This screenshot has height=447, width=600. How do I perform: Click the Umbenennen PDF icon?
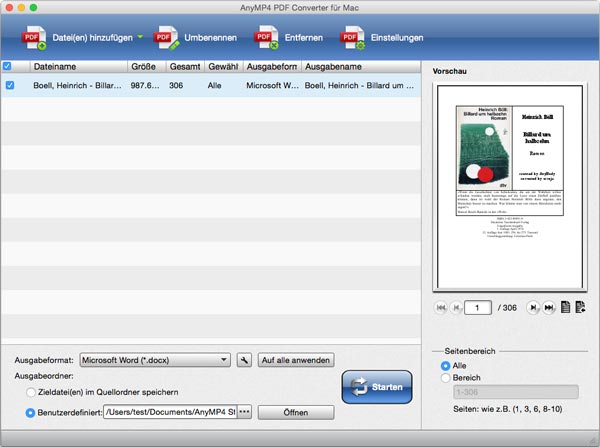tap(166, 38)
